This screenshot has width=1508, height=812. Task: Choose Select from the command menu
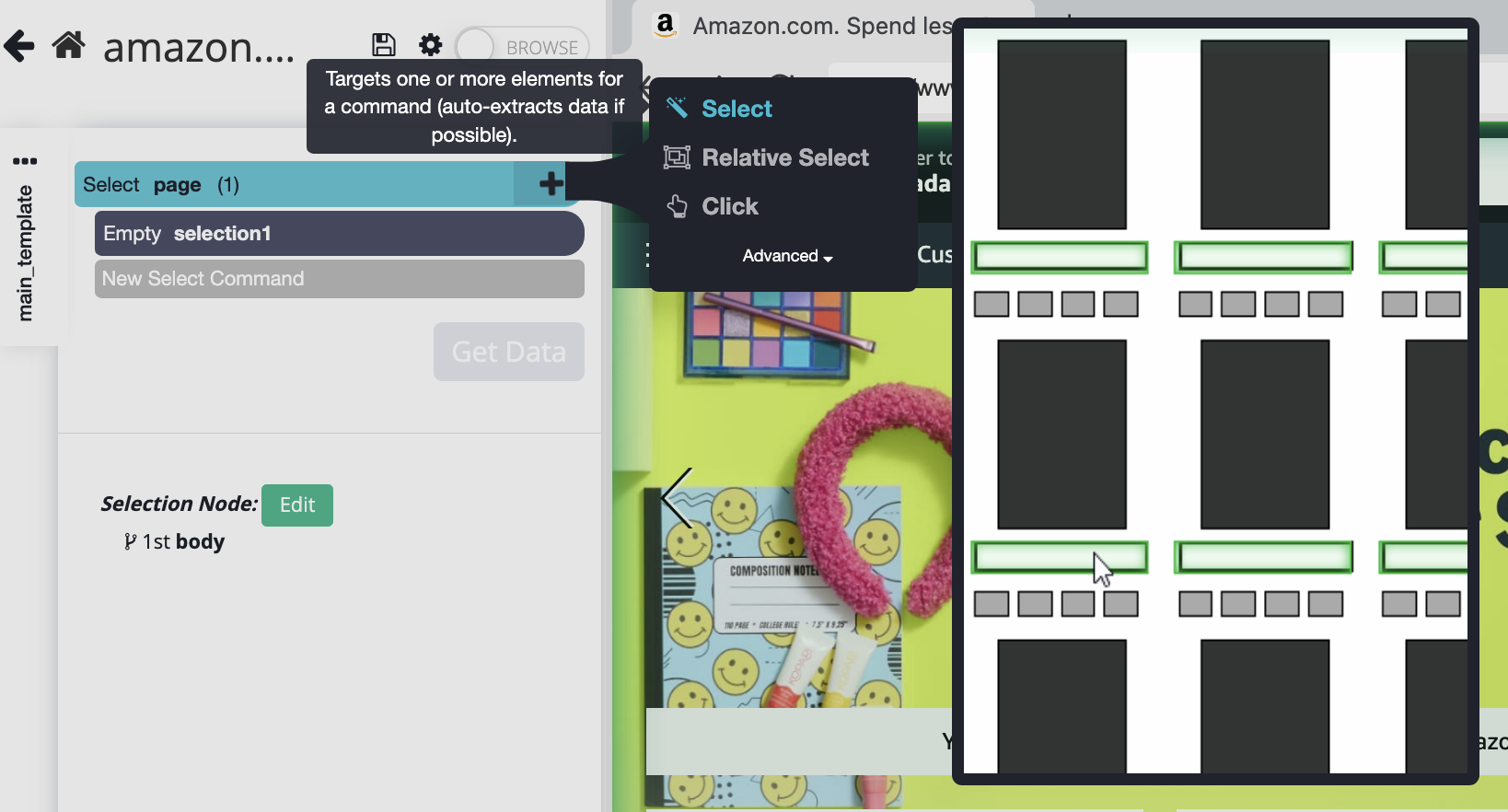[737, 109]
